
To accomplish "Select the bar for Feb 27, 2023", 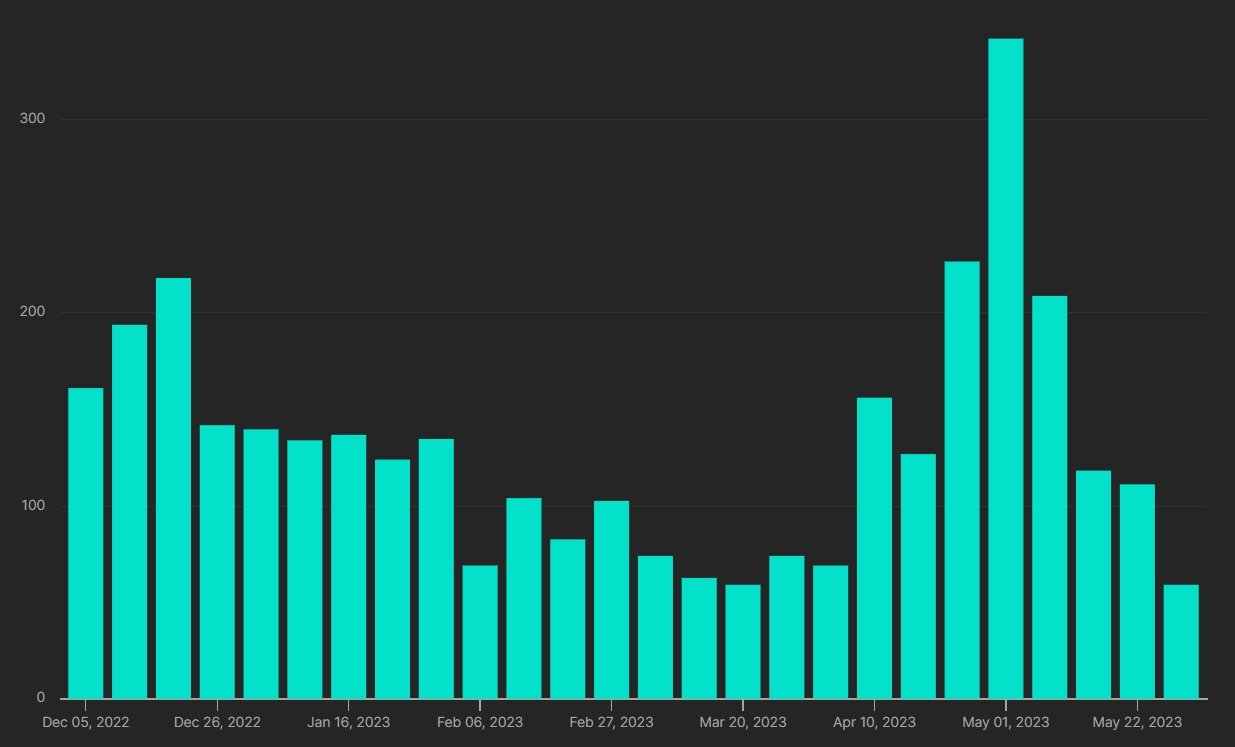I will (x=611, y=599).
